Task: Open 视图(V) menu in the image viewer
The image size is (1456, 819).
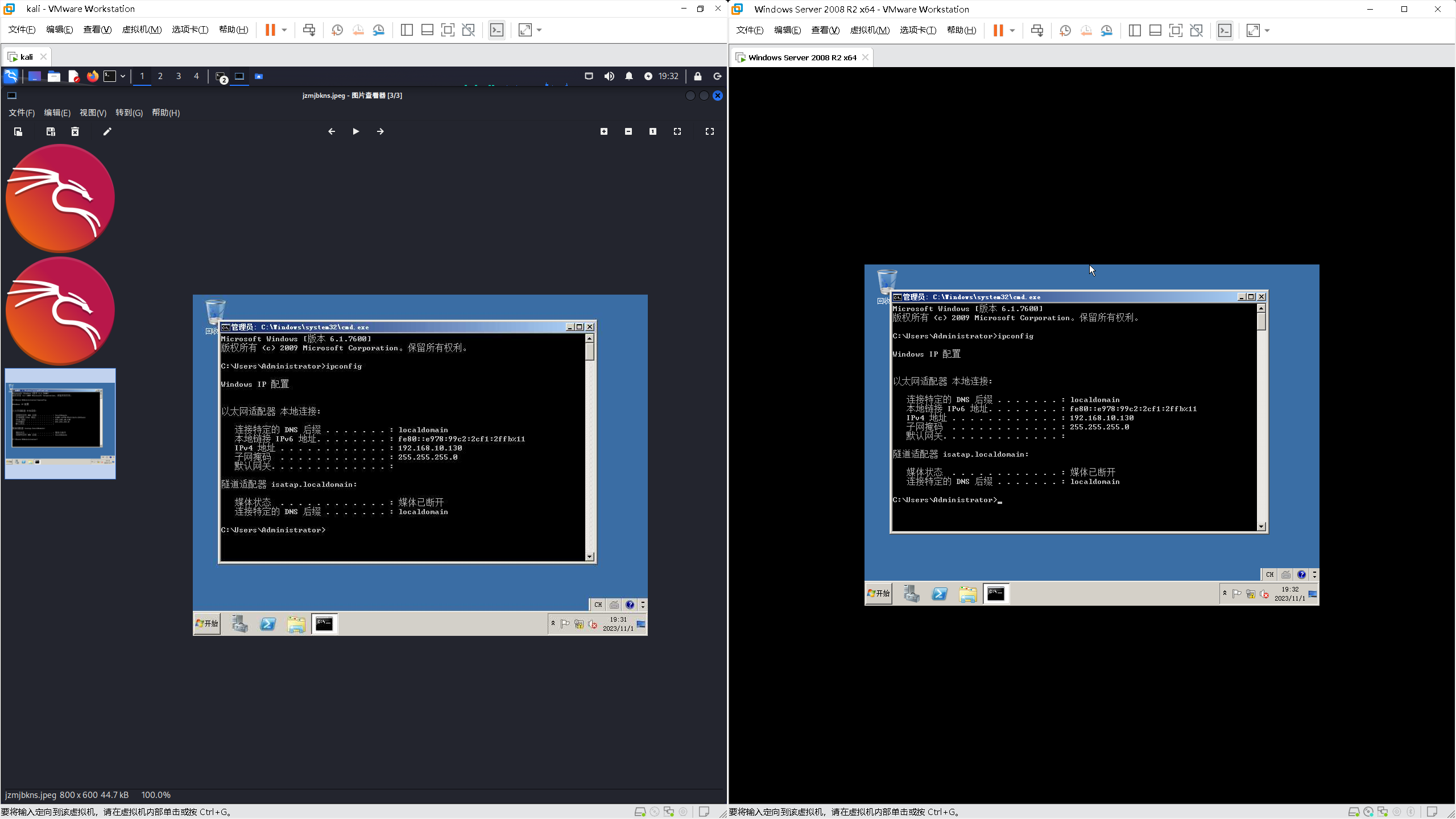Action: click(x=93, y=113)
